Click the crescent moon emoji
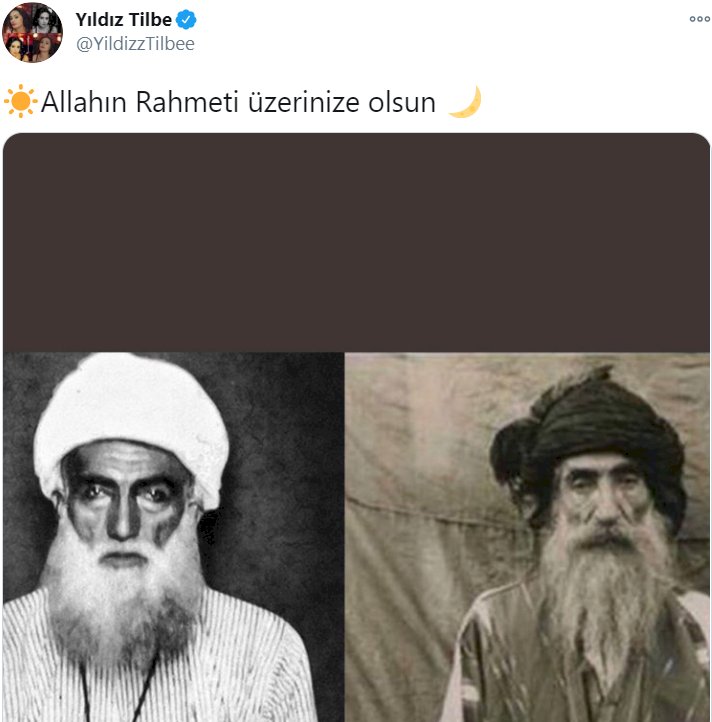This screenshot has height=722, width=712. click(x=466, y=101)
